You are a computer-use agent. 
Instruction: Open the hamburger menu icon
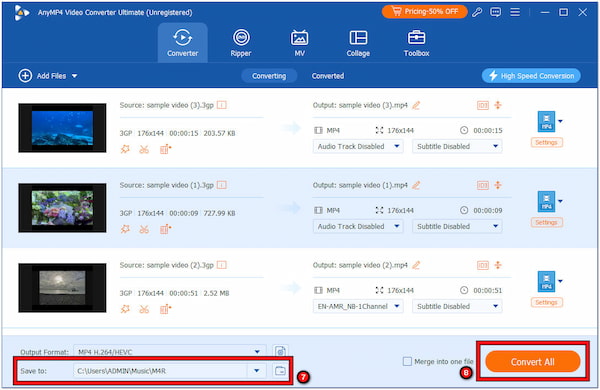515,12
